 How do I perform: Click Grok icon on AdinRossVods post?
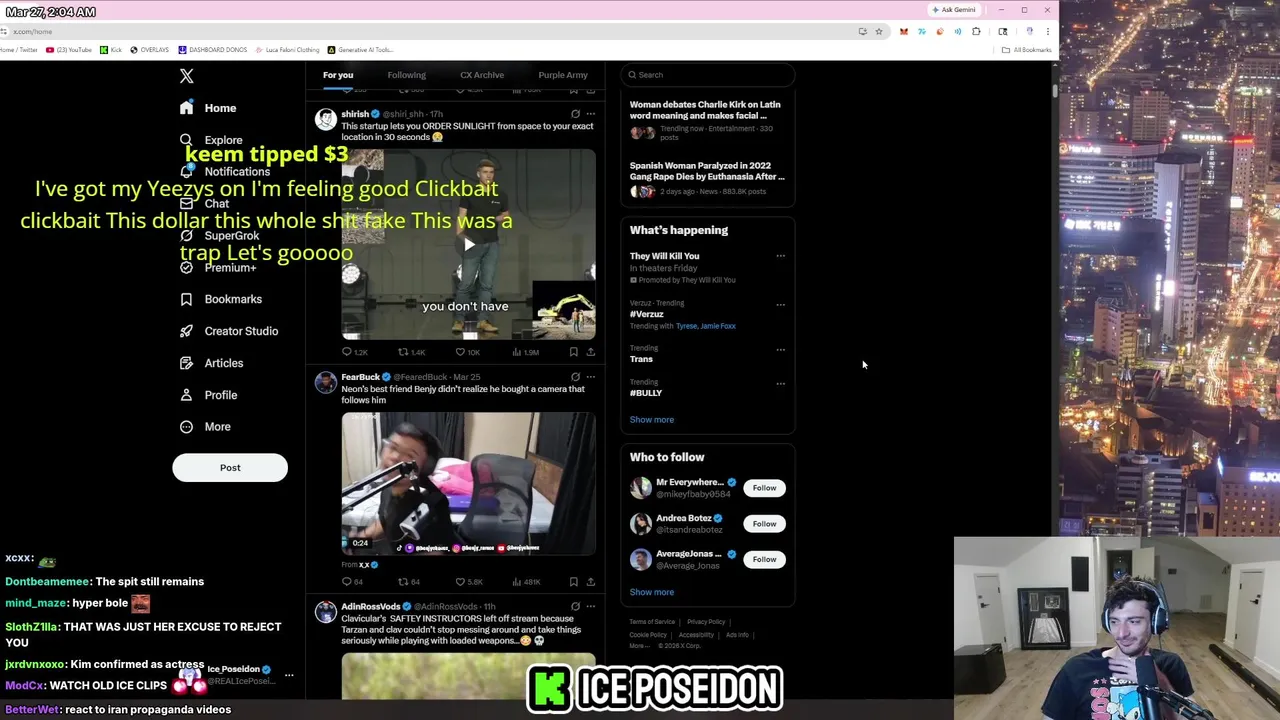(575, 606)
